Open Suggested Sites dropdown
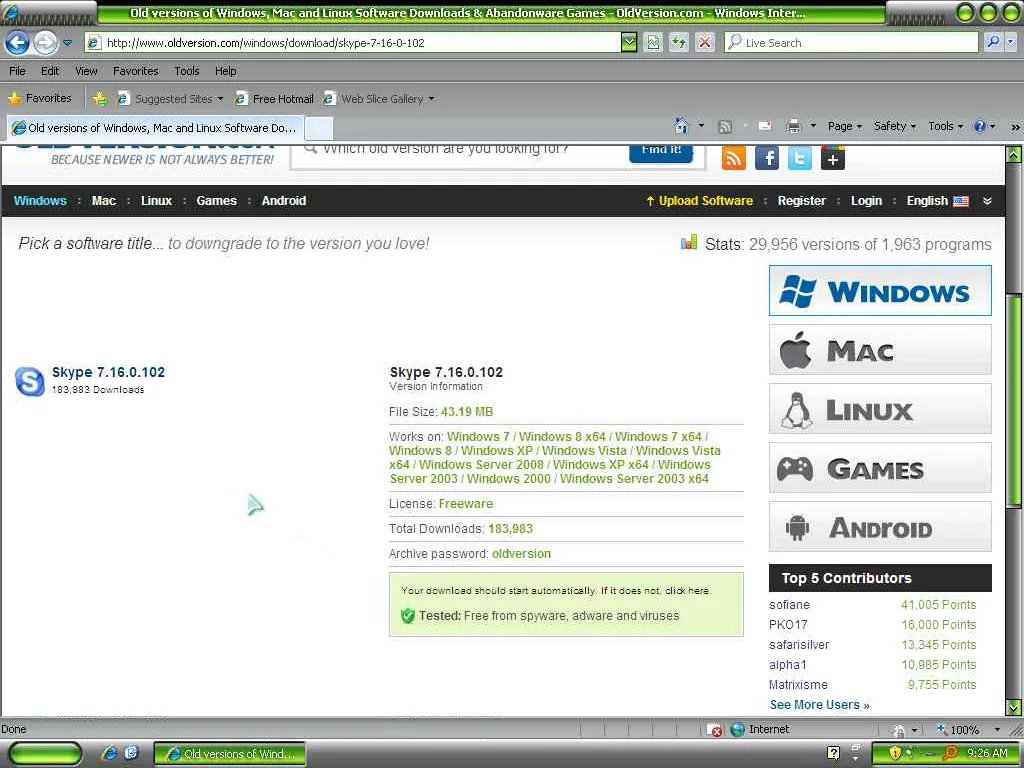Image resolution: width=1024 pixels, height=768 pixels. tap(170, 99)
